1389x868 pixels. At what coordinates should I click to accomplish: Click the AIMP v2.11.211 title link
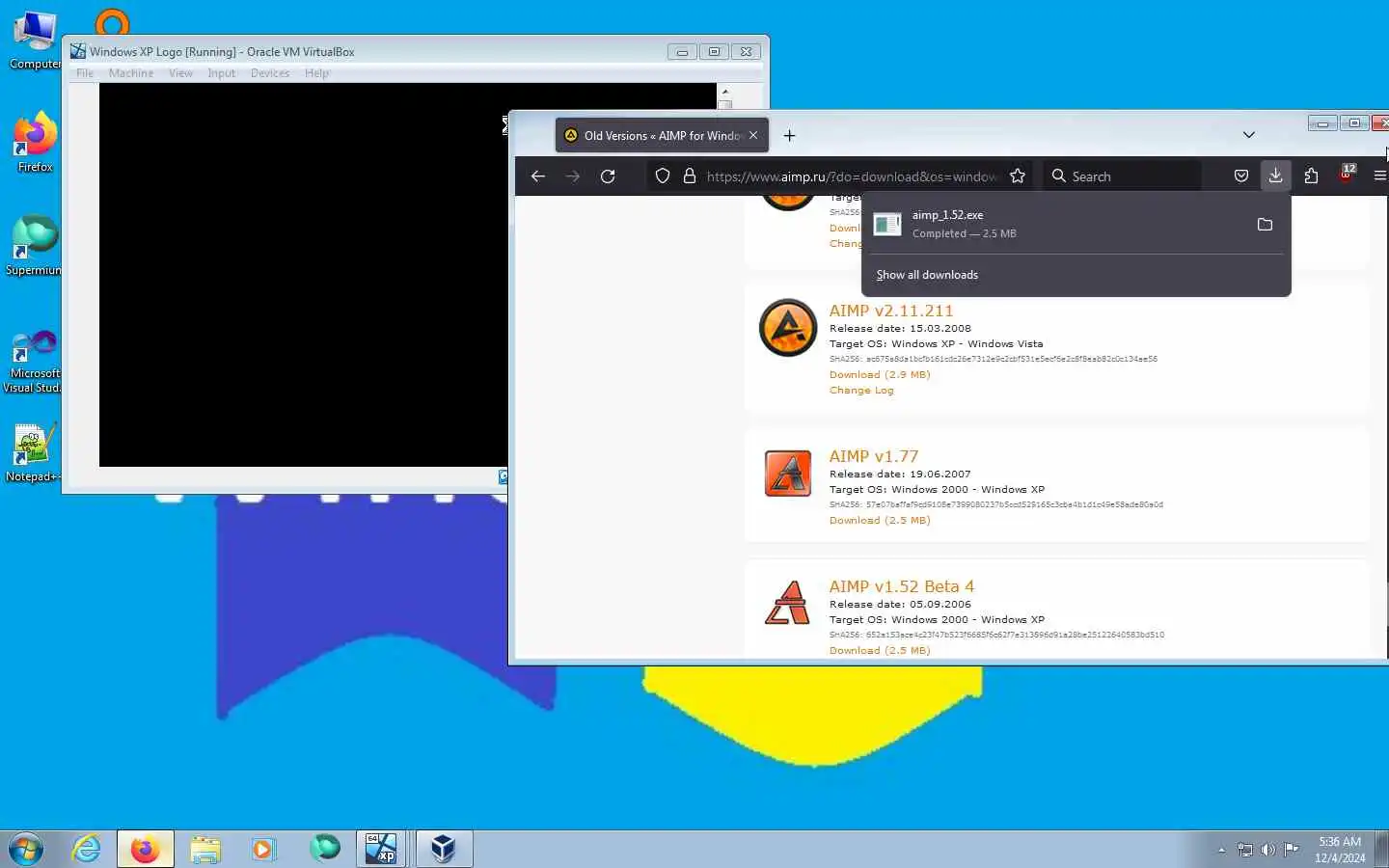click(x=890, y=311)
